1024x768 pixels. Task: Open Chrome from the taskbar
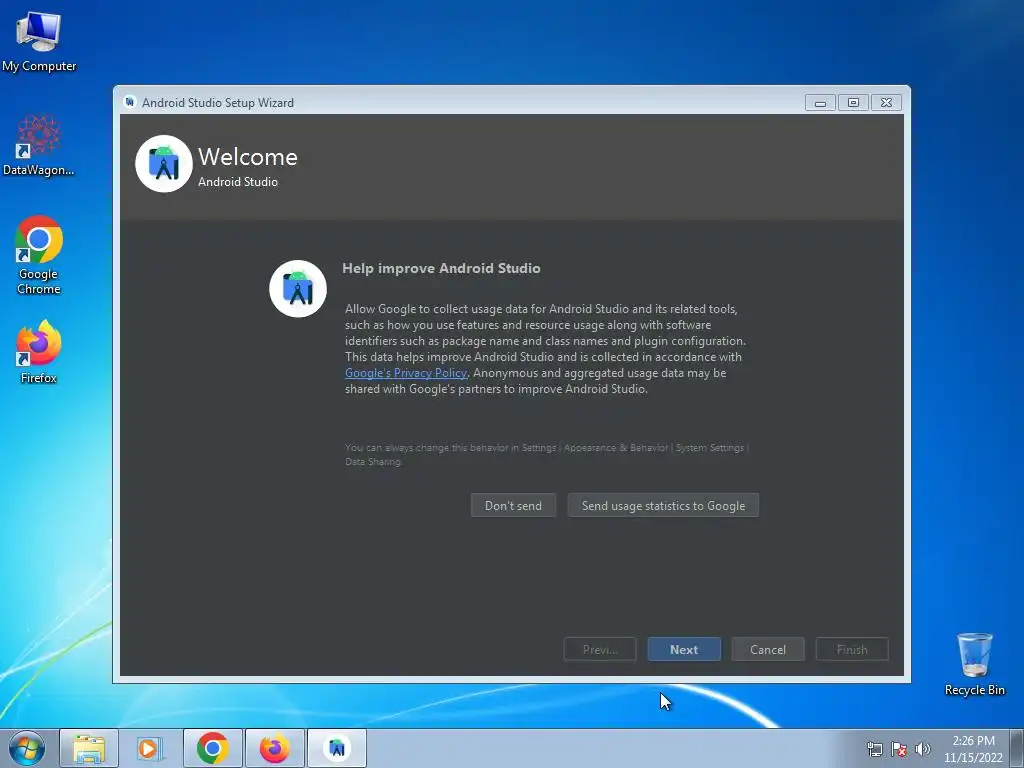click(x=212, y=748)
